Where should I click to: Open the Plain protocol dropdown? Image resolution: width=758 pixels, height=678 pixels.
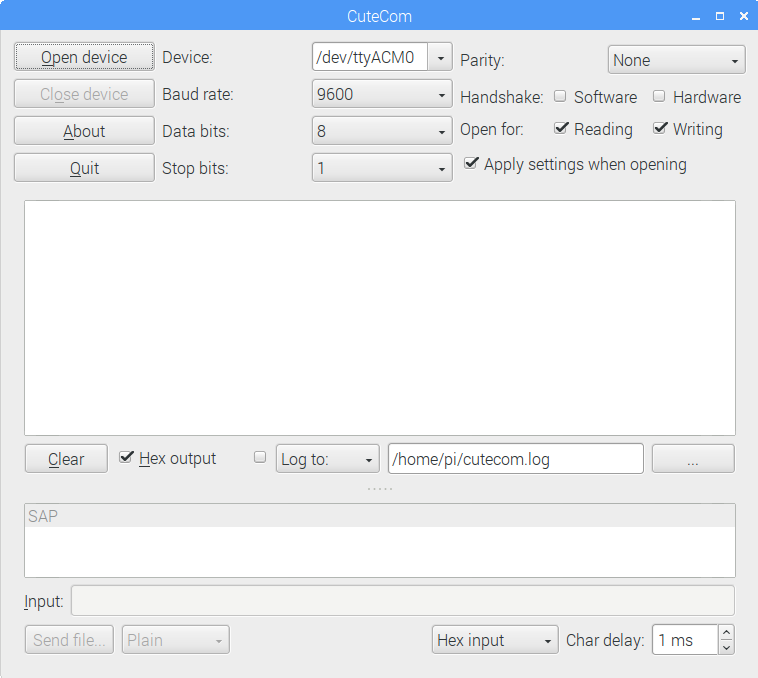[175, 640]
